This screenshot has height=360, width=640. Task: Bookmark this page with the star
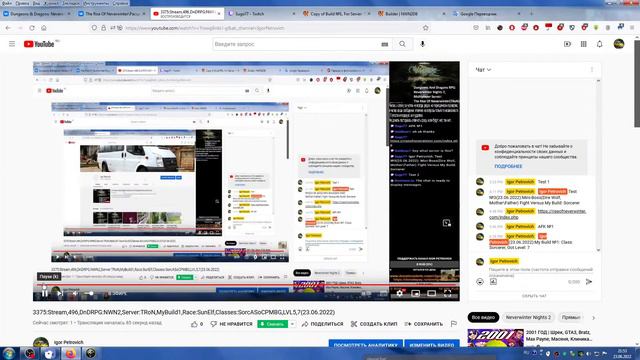point(426,28)
